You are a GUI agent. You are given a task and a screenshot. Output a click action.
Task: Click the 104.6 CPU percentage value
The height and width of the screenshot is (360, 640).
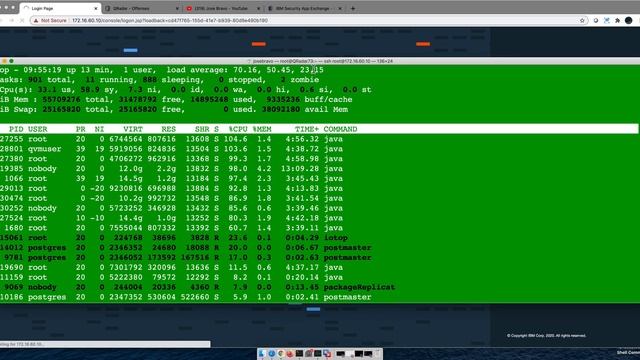(236, 139)
